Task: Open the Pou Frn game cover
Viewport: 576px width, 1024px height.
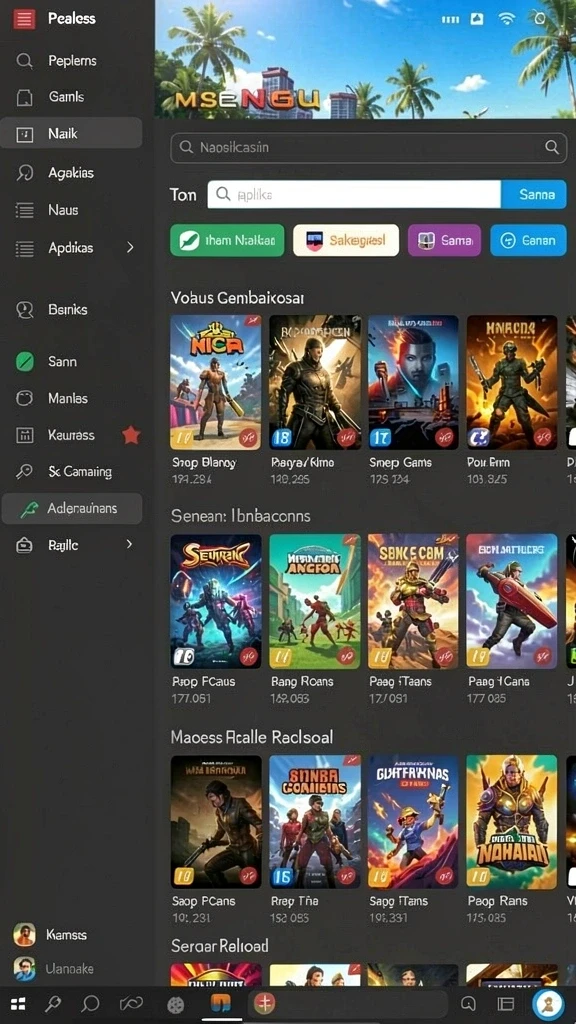Action: 512,383
